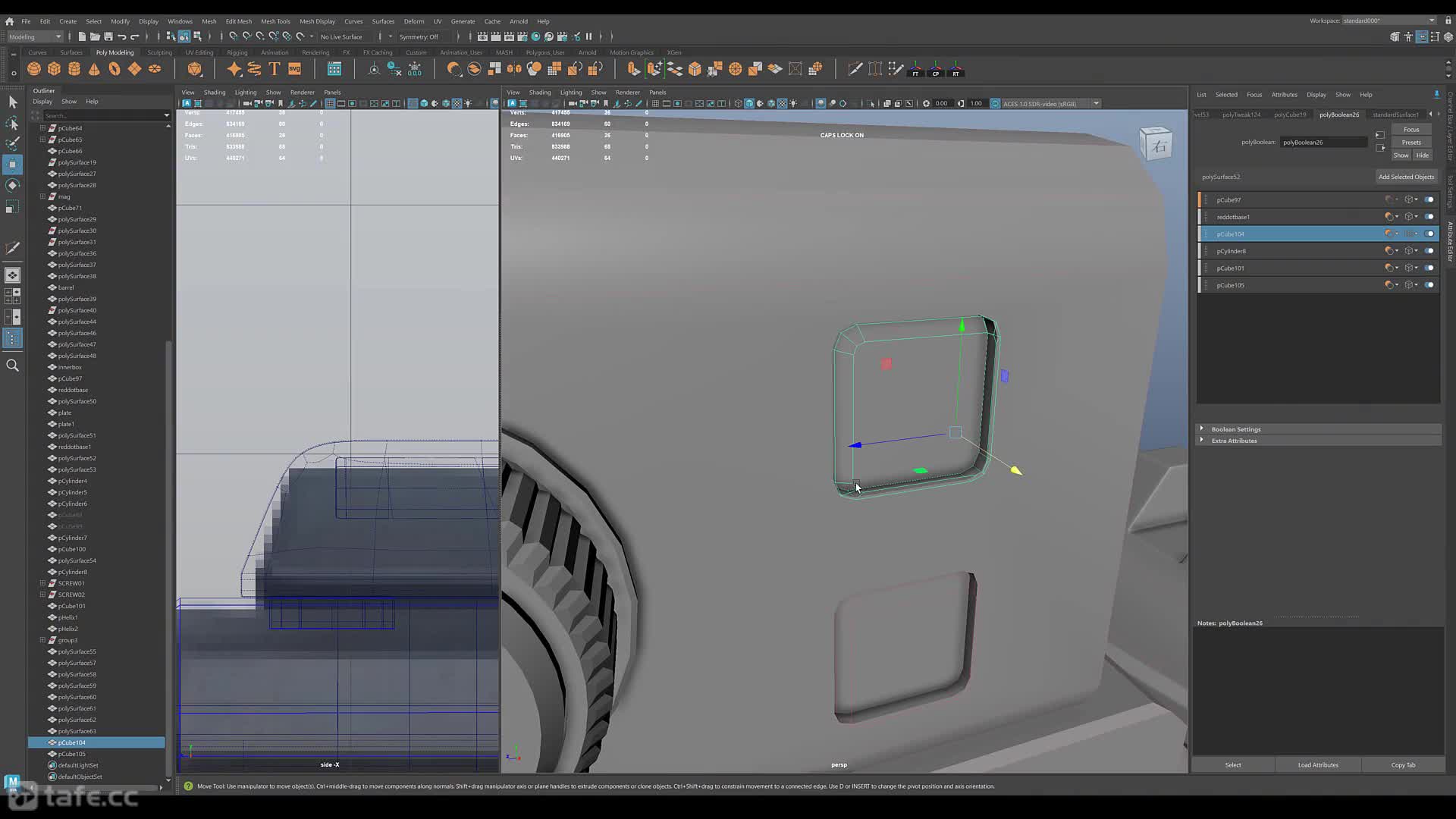Toggle pCube97 boolean input enabled switch

tap(1429, 200)
